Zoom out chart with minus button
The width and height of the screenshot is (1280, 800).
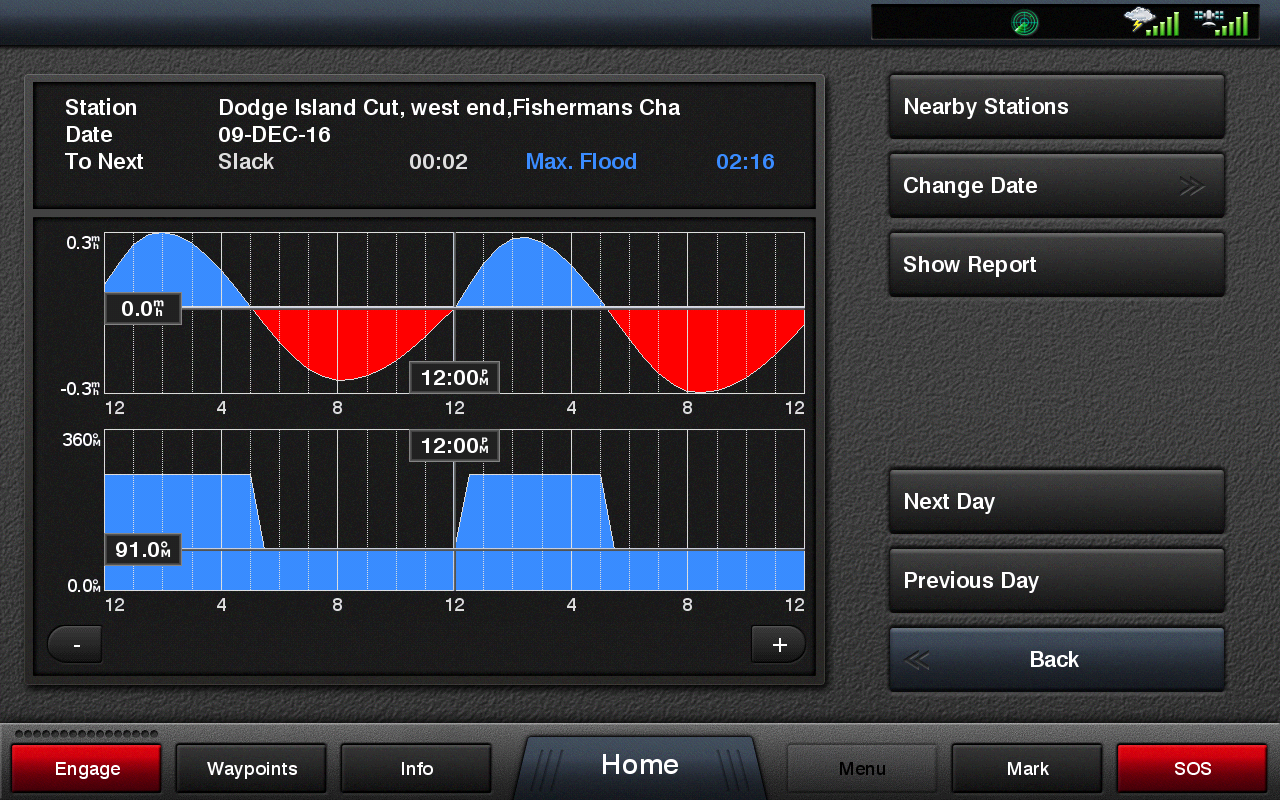[75, 645]
